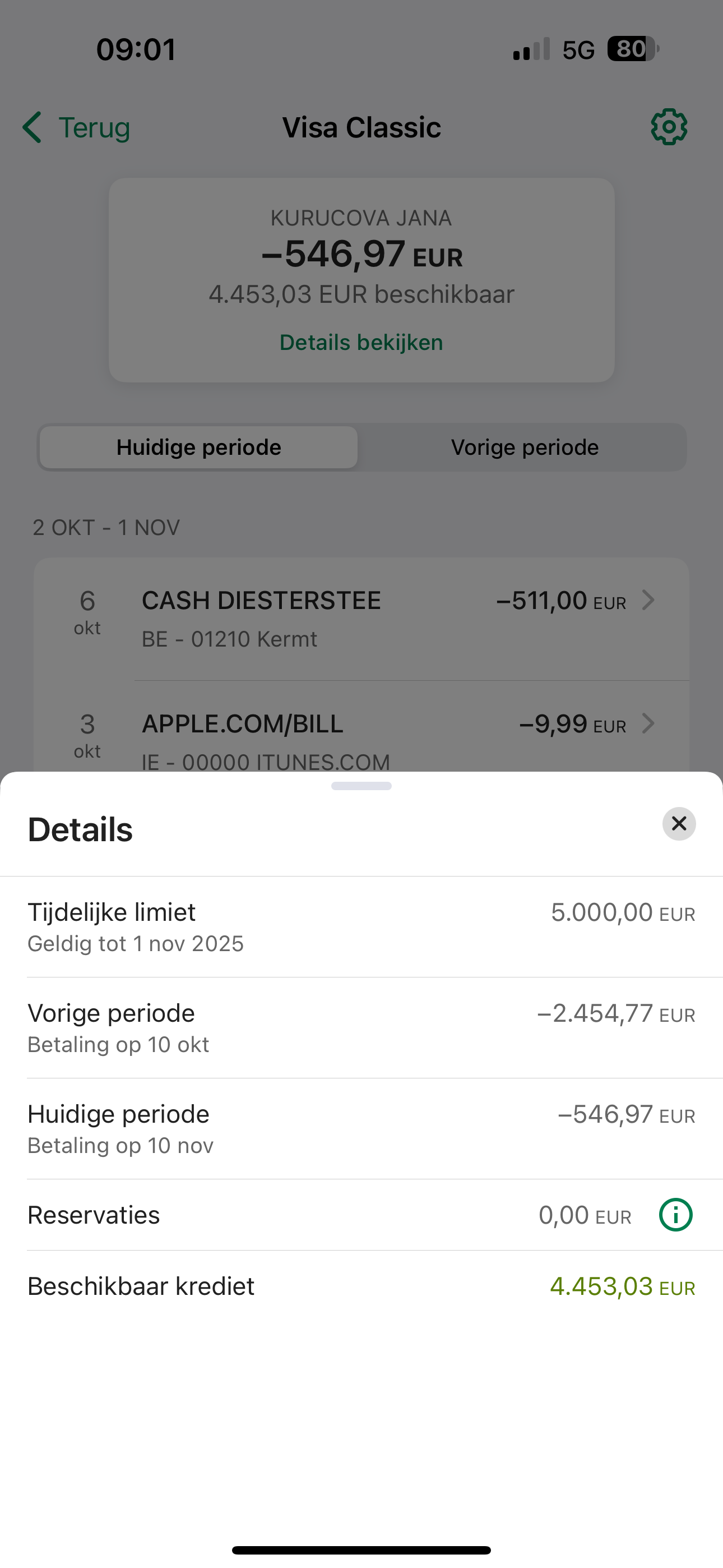Tap the Beschikbaar krediet amount
The width and height of the screenshot is (723, 1568).
tap(622, 1287)
